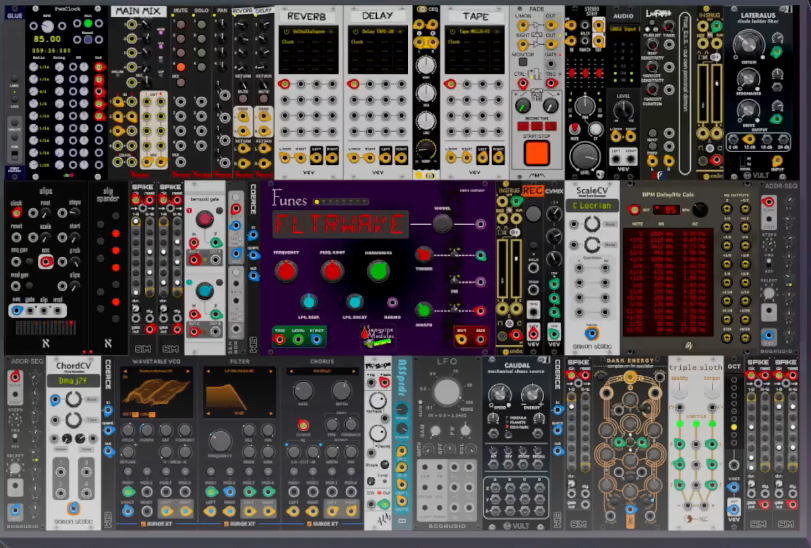
Task: Click the BPM knob on BPM Delay/Hz Calc
Action: pyautogui.click(x=700, y=209)
